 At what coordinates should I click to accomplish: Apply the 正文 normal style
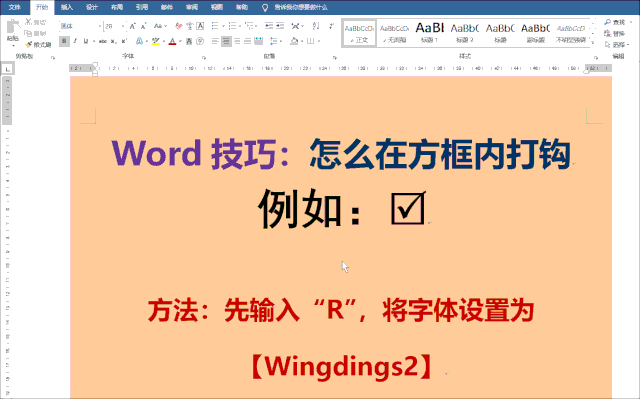click(x=359, y=33)
